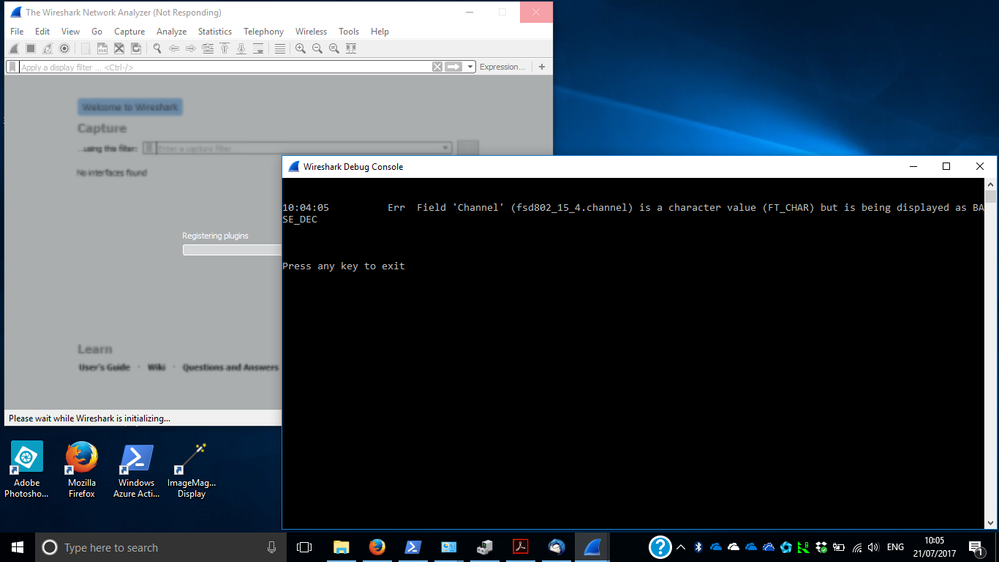Open display filter history dropdown arrow
The height and width of the screenshot is (562, 999).
pos(470,67)
